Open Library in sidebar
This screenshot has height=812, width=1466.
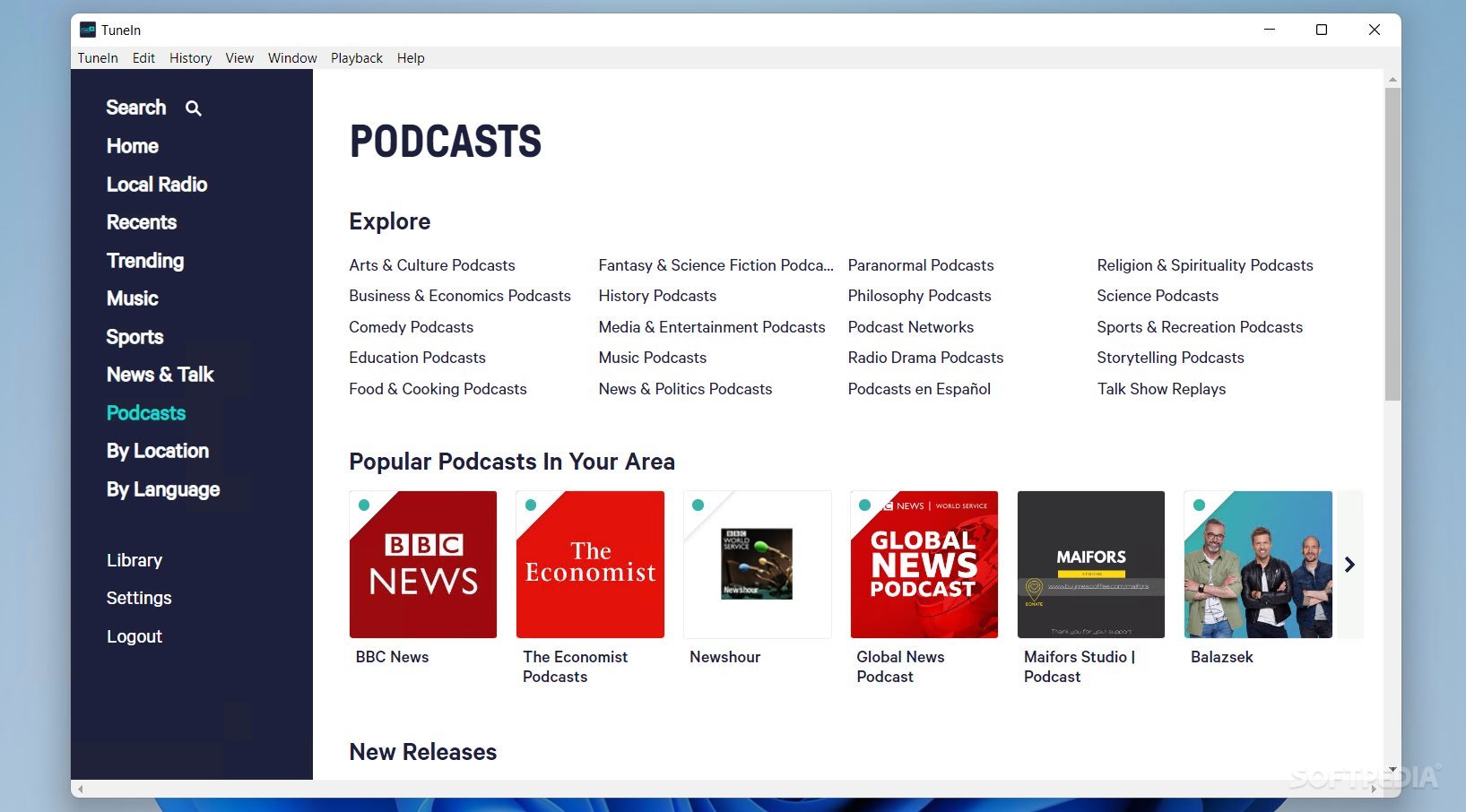pos(134,560)
